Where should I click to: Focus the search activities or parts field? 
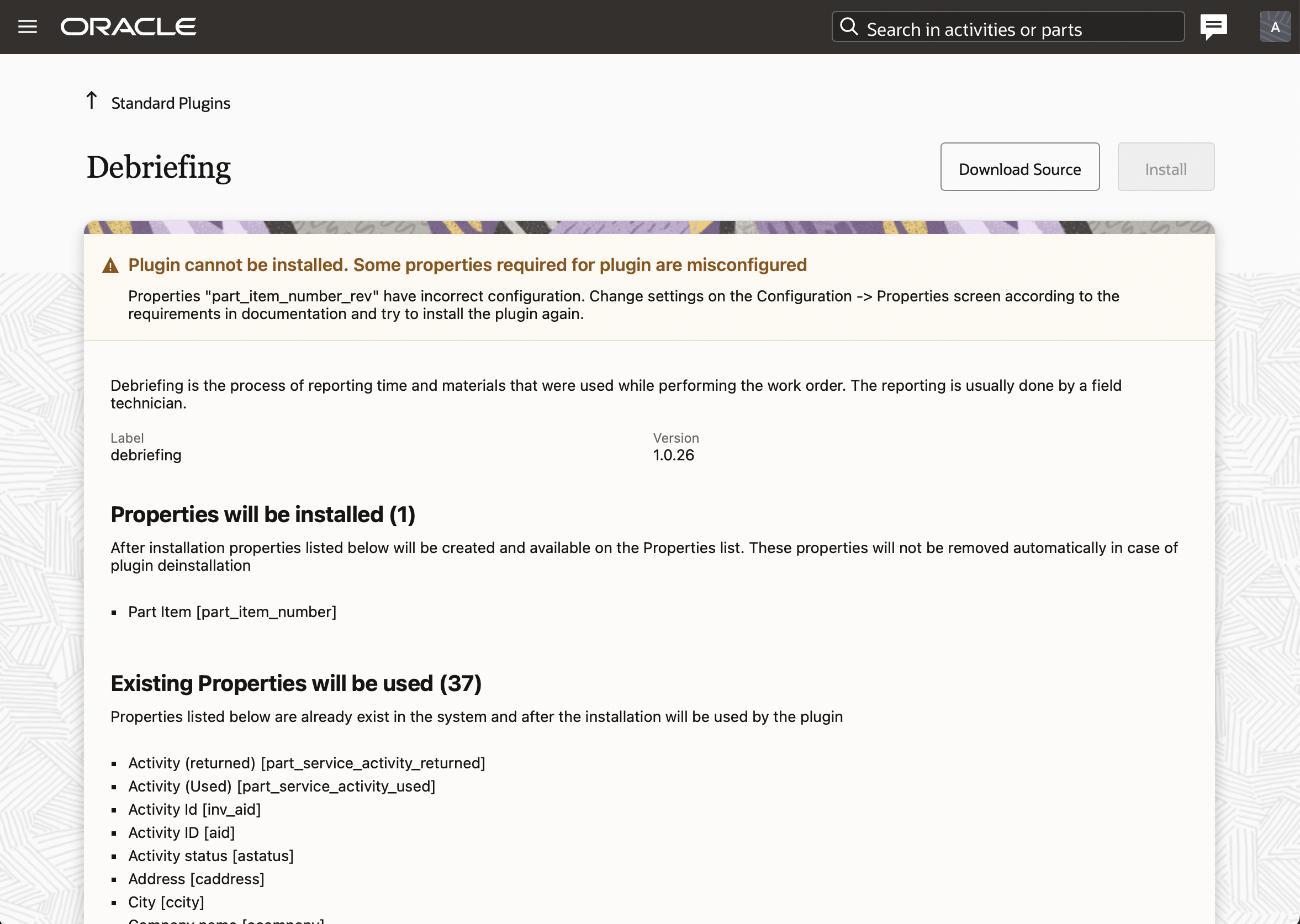point(1019,29)
